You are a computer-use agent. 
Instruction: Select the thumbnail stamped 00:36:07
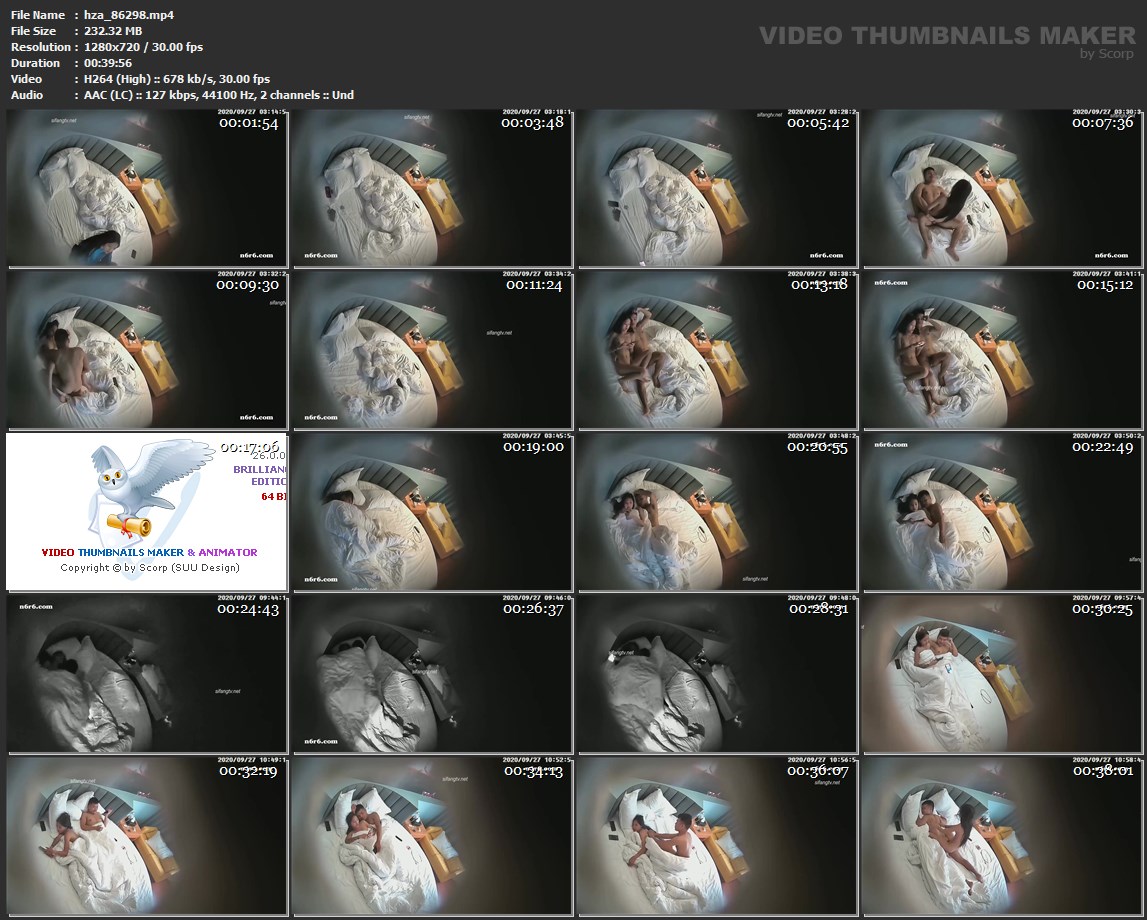pos(717,836)
